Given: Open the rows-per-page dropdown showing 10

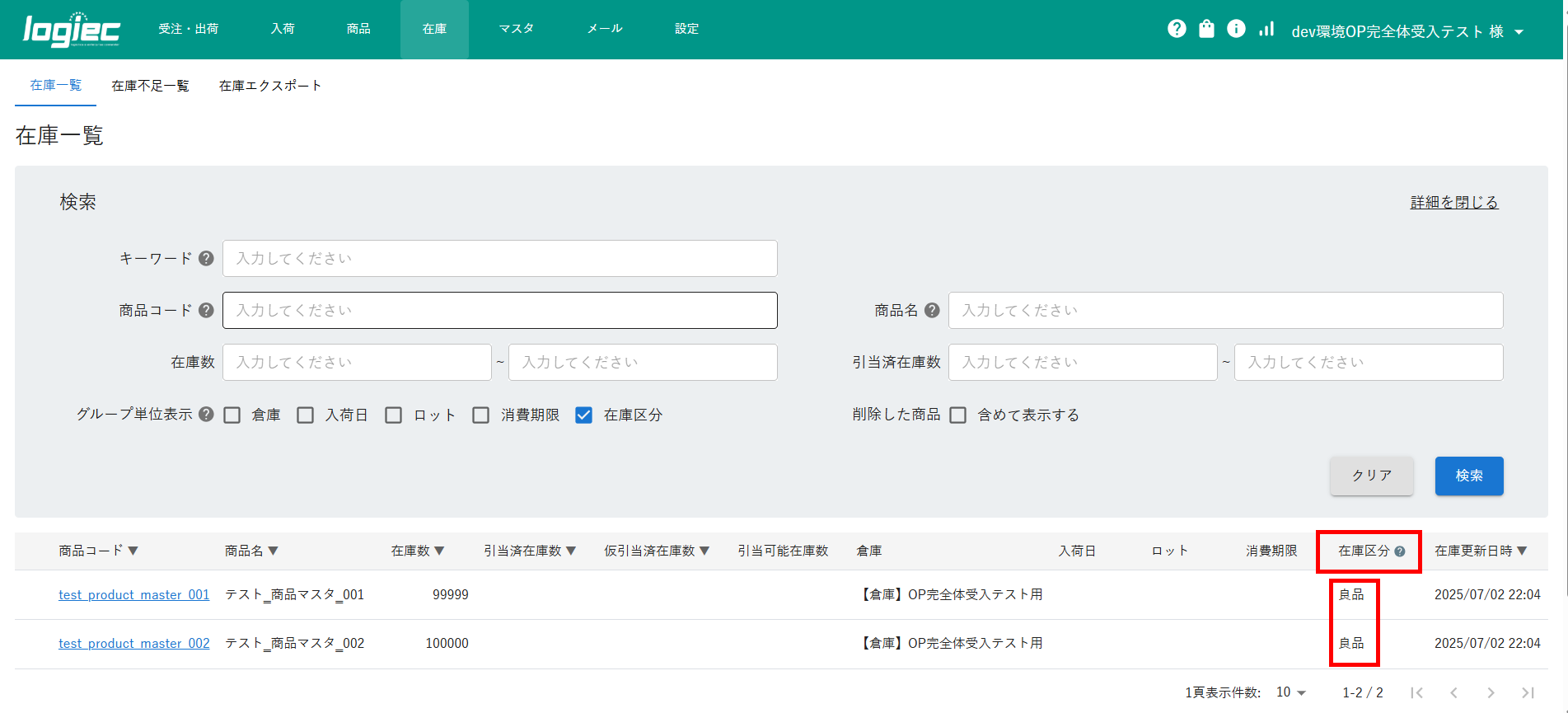Looking at the screenshot, I should pos(1291,692).
